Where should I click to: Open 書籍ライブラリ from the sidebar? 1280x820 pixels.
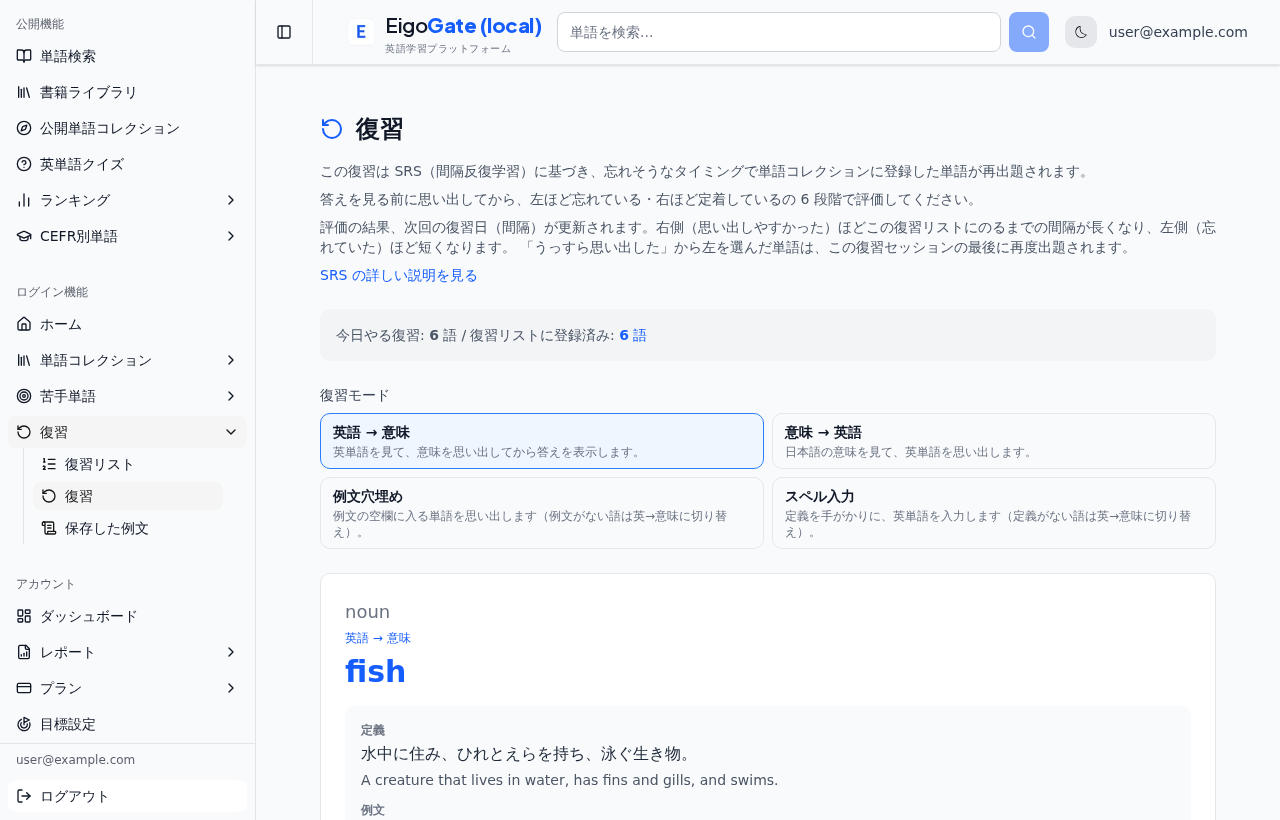coord(127,92)
